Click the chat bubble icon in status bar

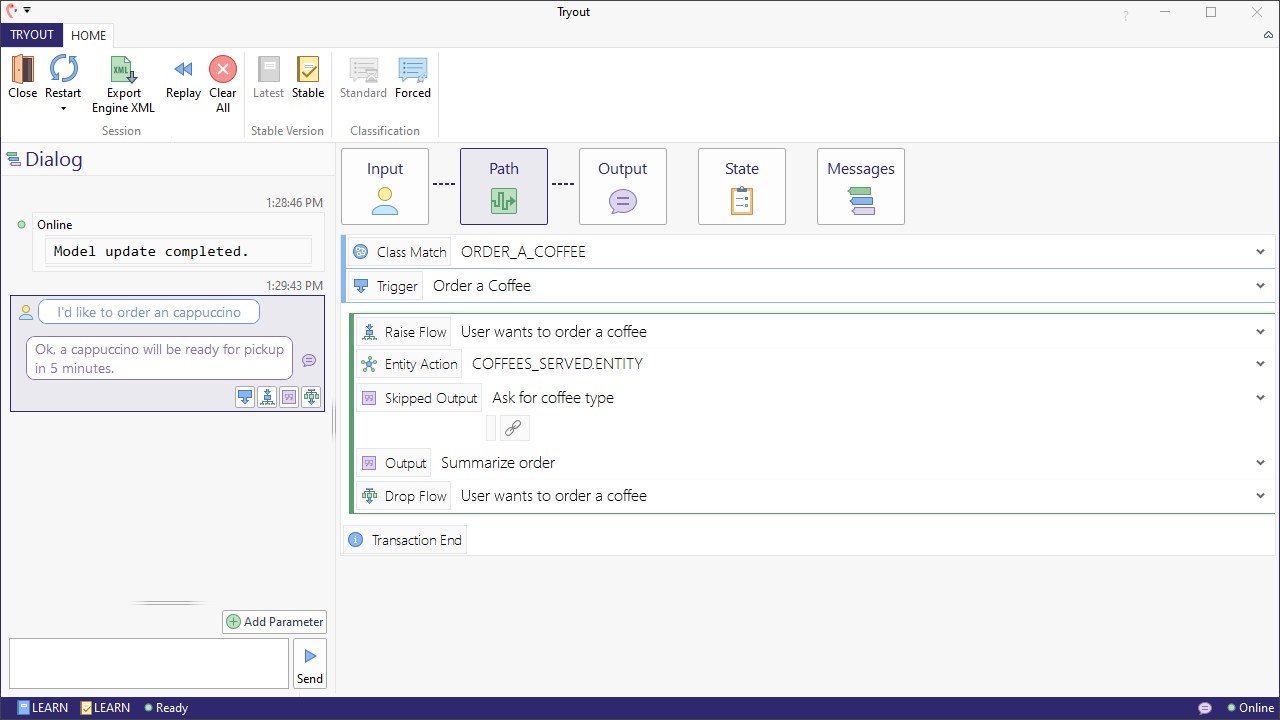point(1205,708)
